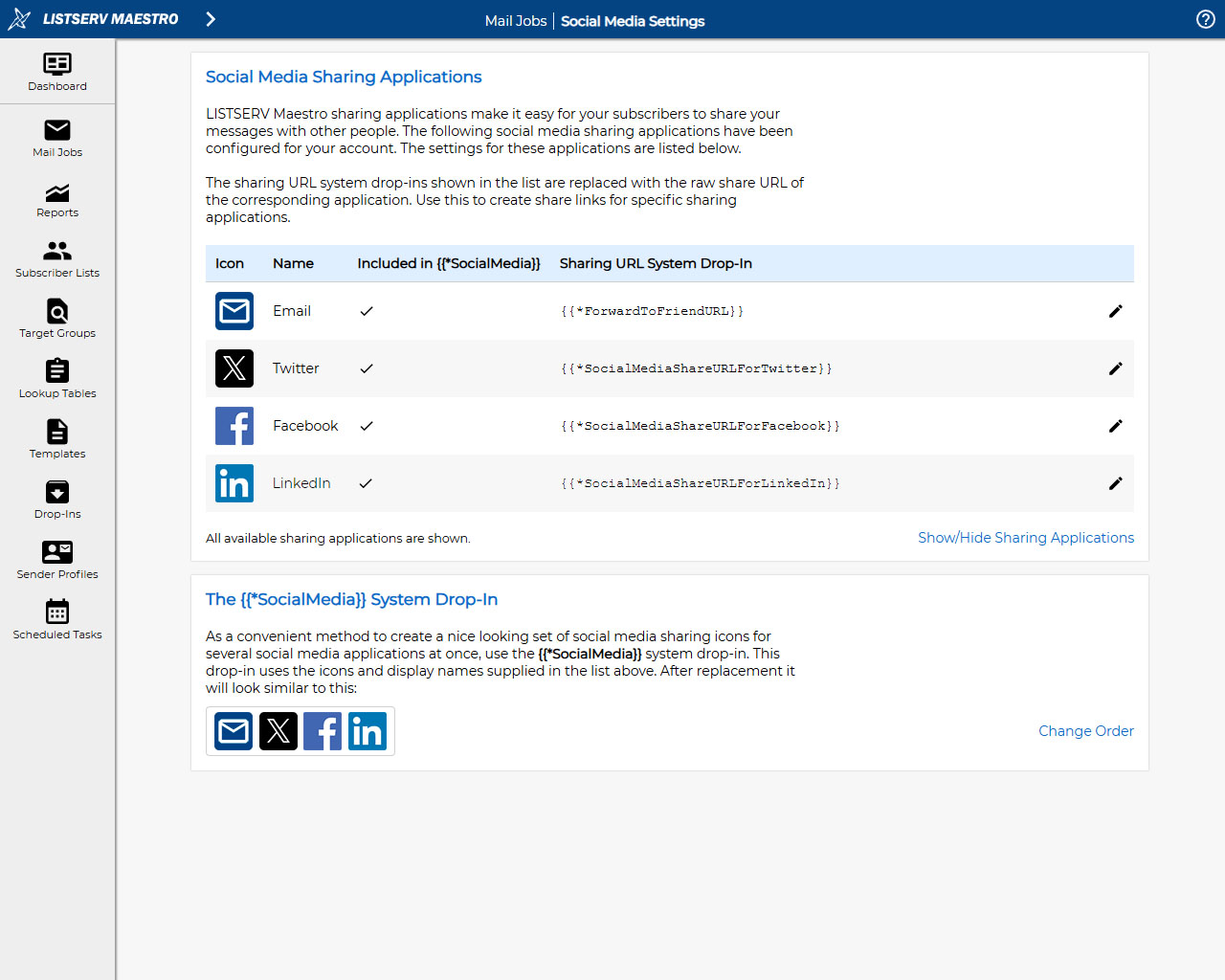Viewport: 1225px width, 980px height.
Task: Click the {{*SocialMediaShareURLForFacebook}} text
Action: [701, 426]
